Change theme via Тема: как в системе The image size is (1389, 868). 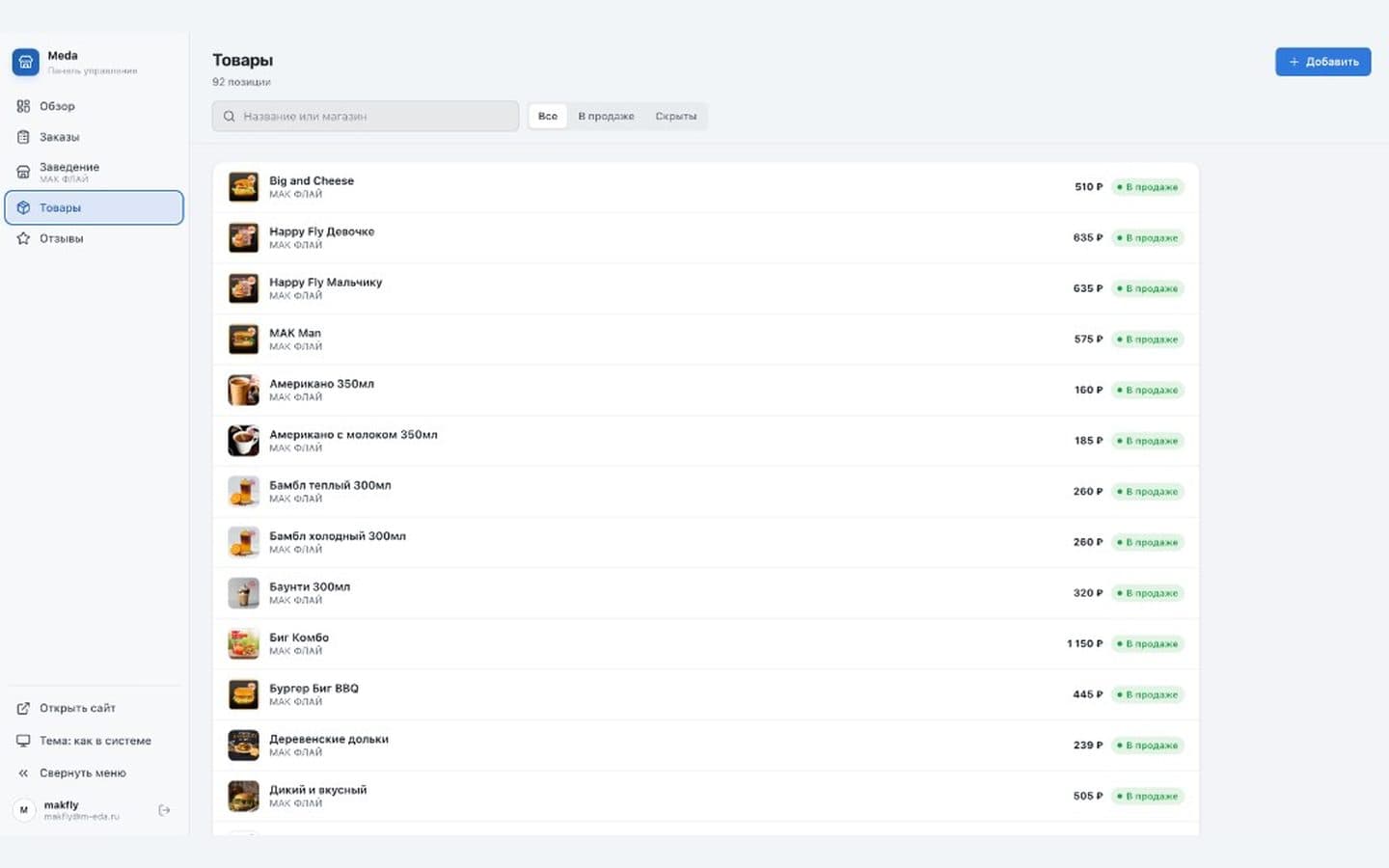pyautogui.click(x=94, y=741)
